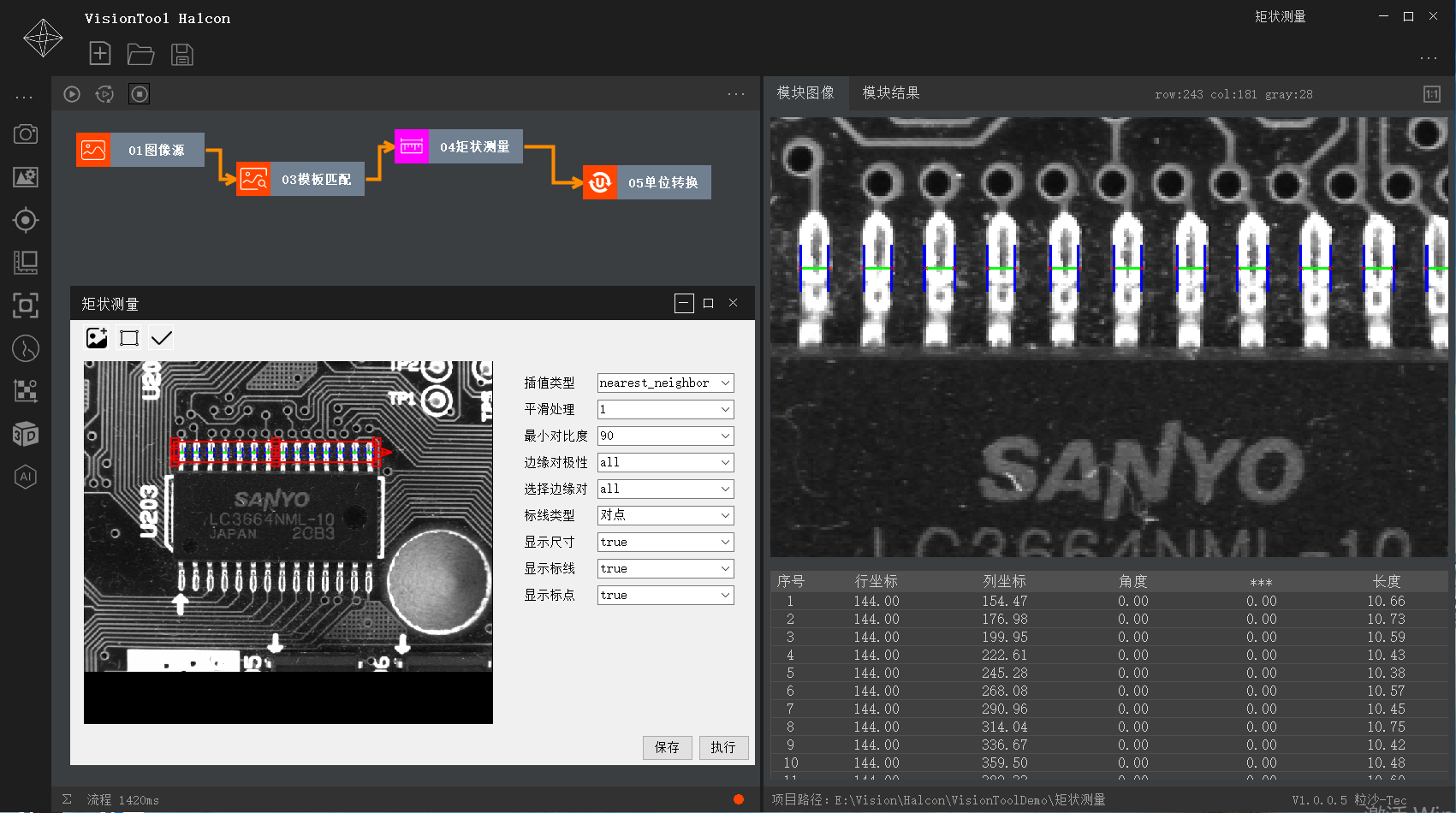
Task: Select result row with length 10.73
Action: tap(1108, 619)
